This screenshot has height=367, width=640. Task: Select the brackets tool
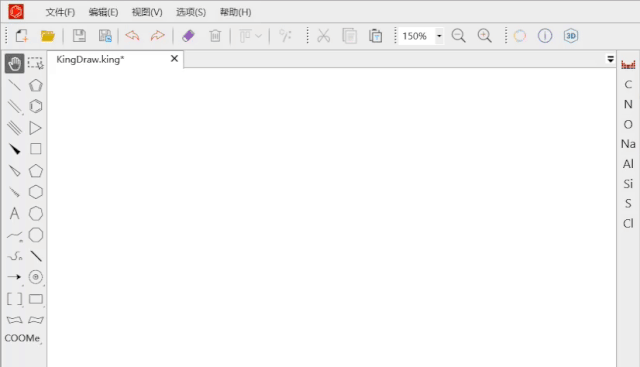(15, 299)
